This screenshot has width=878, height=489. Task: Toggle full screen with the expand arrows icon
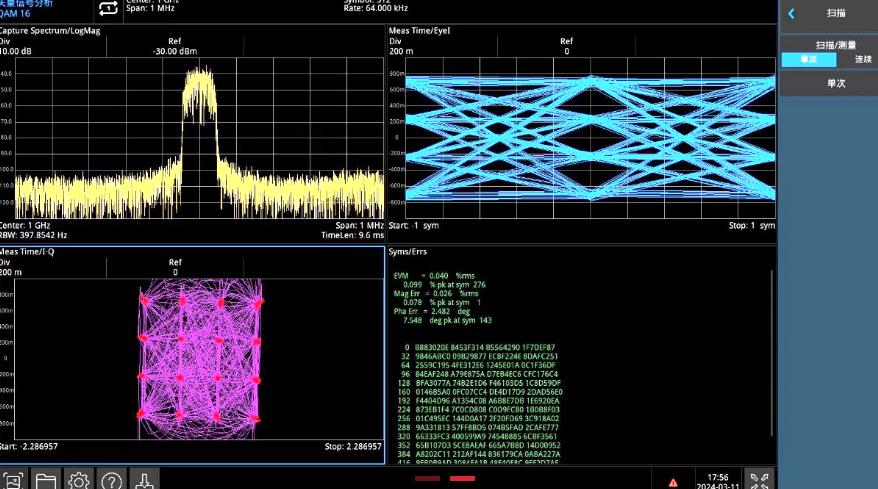point(760,480)
